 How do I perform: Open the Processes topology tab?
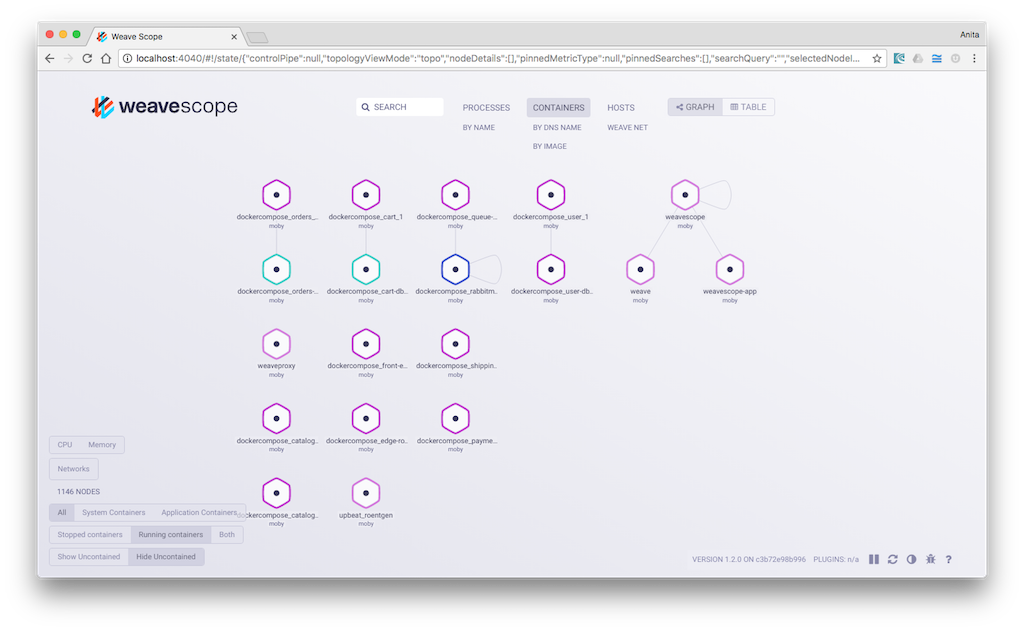pyautogui.click(x=486, y=108)
